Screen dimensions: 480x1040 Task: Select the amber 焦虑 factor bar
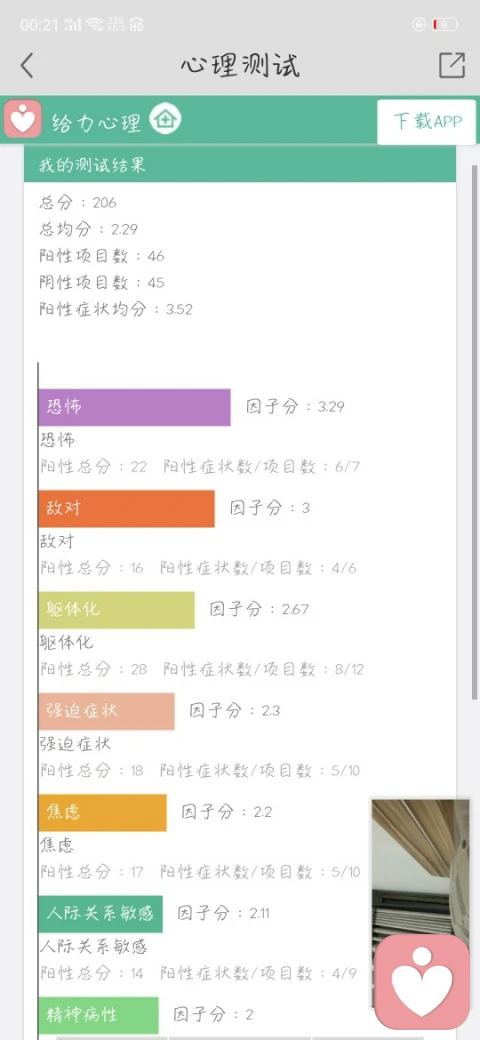click(103, 812)
